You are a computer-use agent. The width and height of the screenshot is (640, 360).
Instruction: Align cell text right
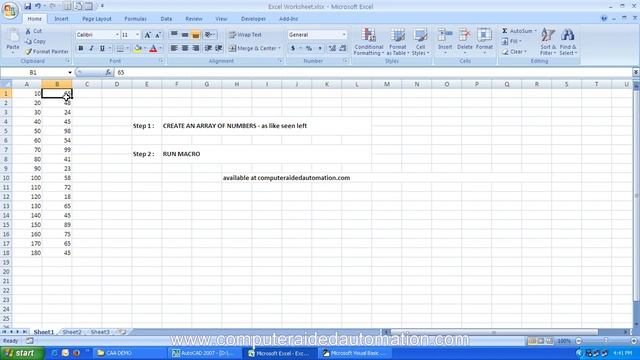[x=196, y=48]
